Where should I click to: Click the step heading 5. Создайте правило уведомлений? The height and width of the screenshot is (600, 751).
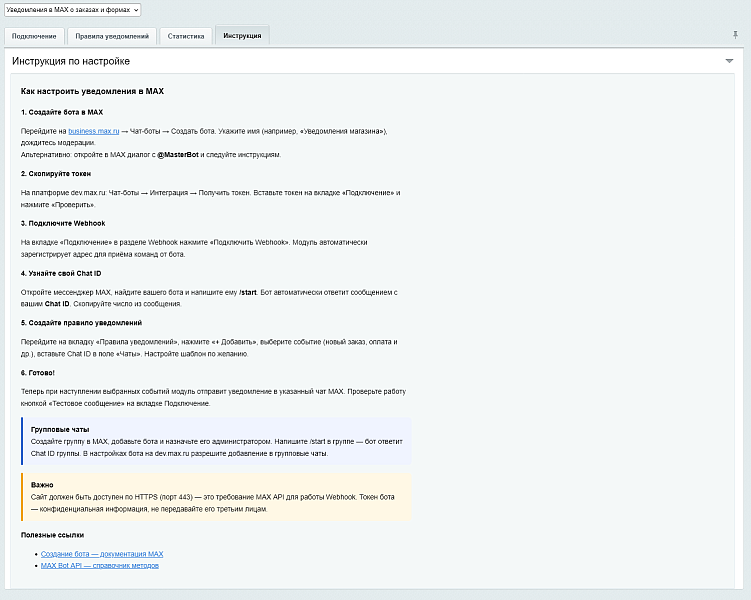pyautogui.click(x=81, y=323)
